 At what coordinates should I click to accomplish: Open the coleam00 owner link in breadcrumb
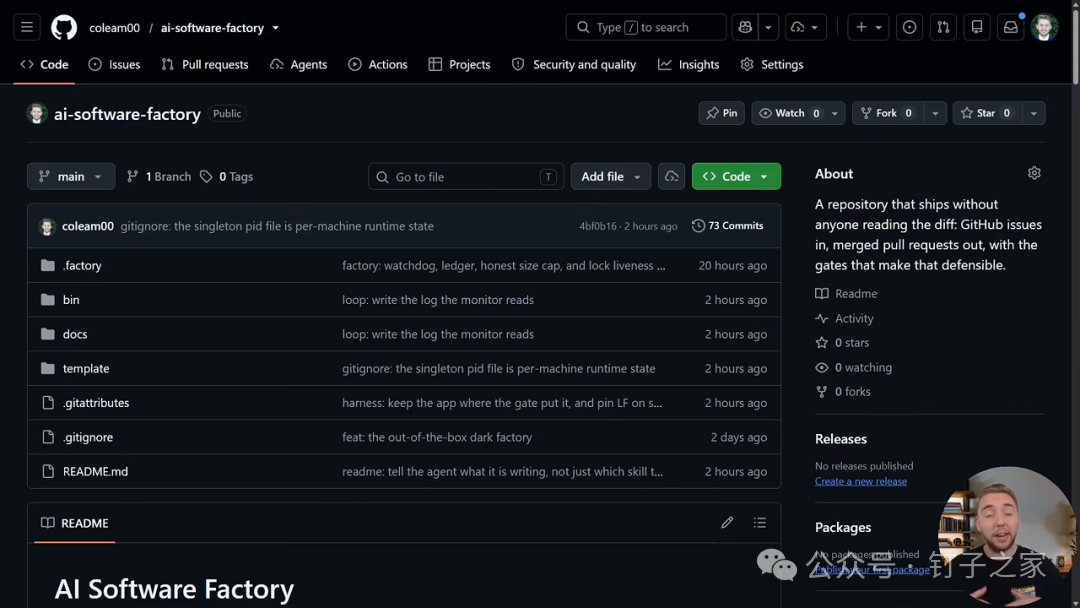click(x=114, y=28)
